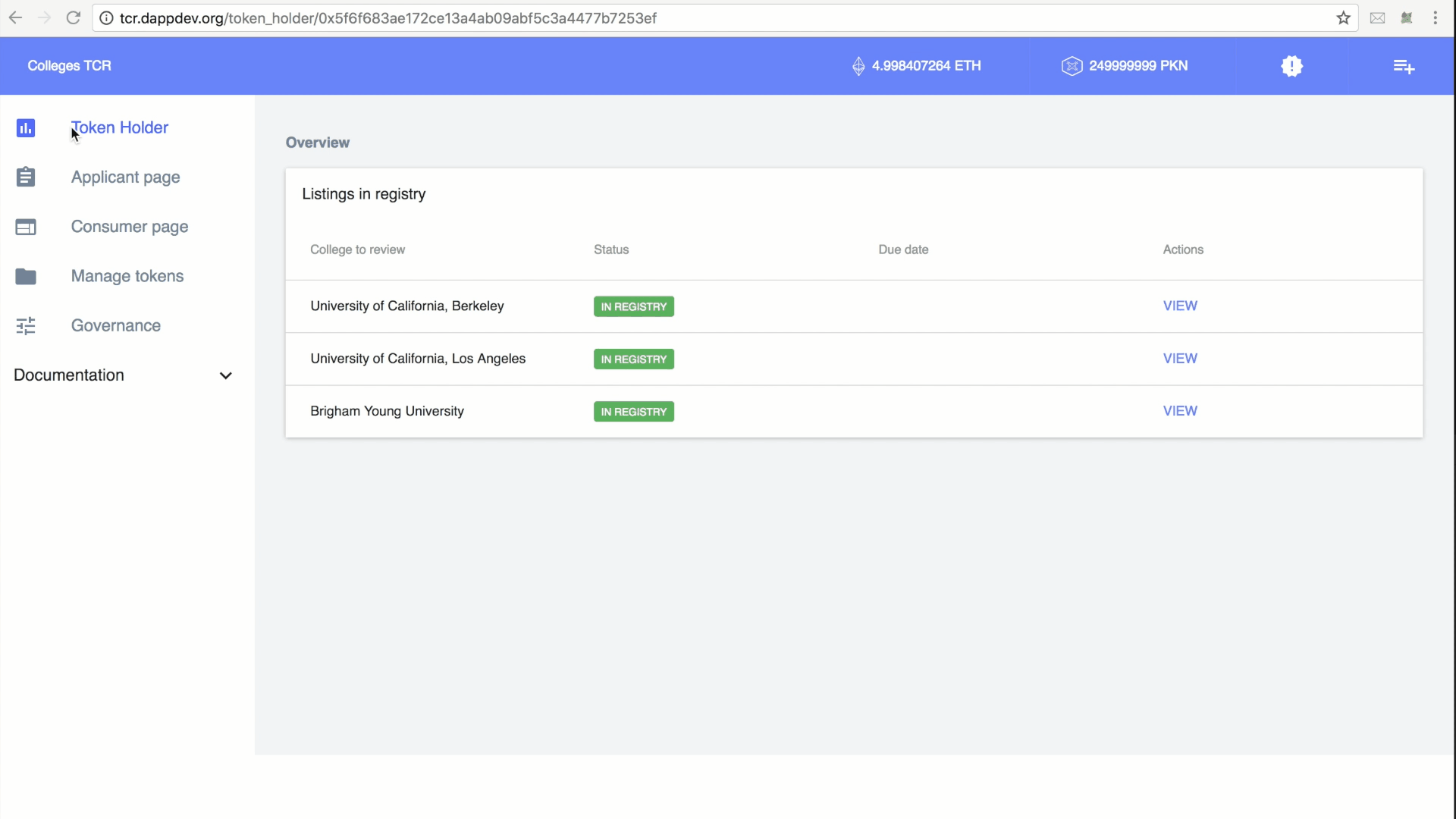Open the Manage tokens menu item

[x=127, y=276]
